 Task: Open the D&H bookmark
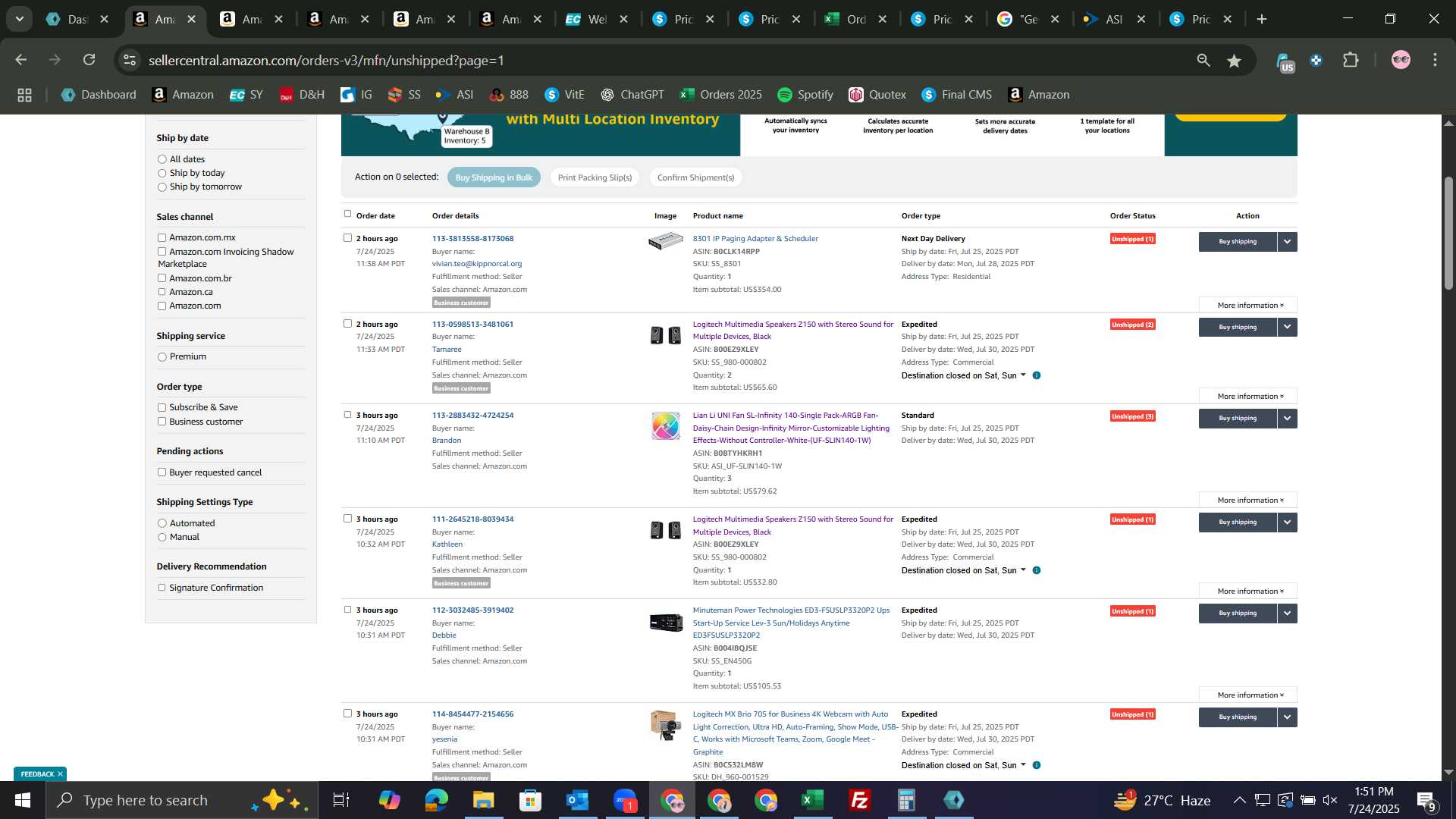click(x=302, y=95)
